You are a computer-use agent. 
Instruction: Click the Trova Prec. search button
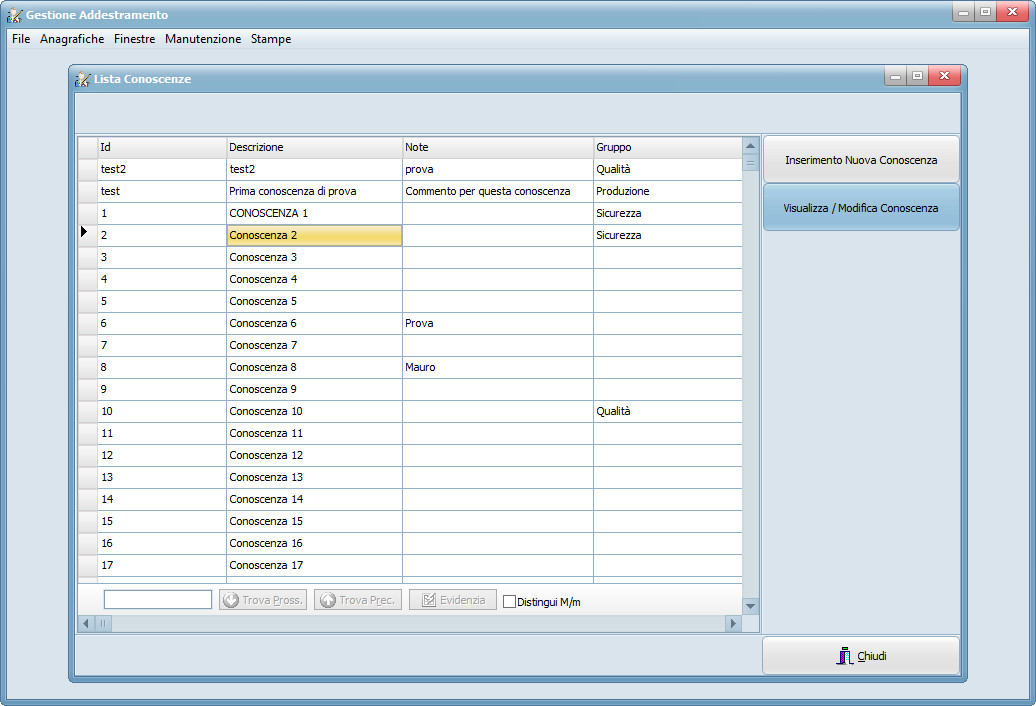click(x=358, y=600)
